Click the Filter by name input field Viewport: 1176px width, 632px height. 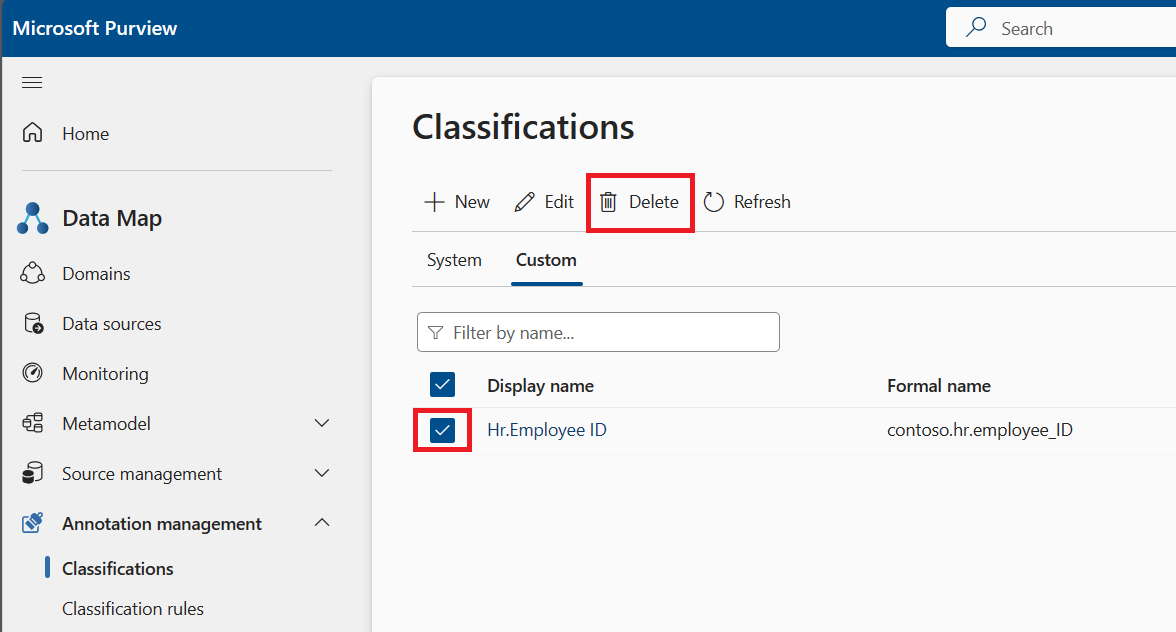pos(598,332)
